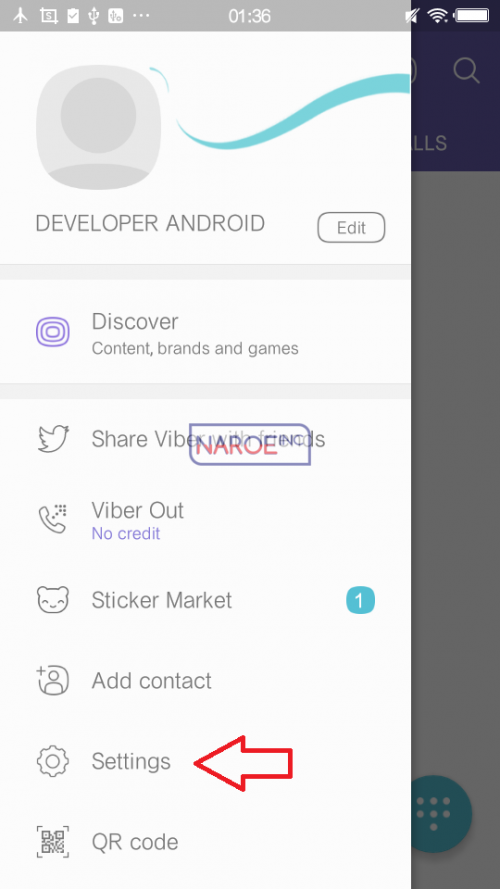The width and height of the screenshot is (500, 889).
Task: Tap the Wi-Fi icon in status bar
Action: 438,16
